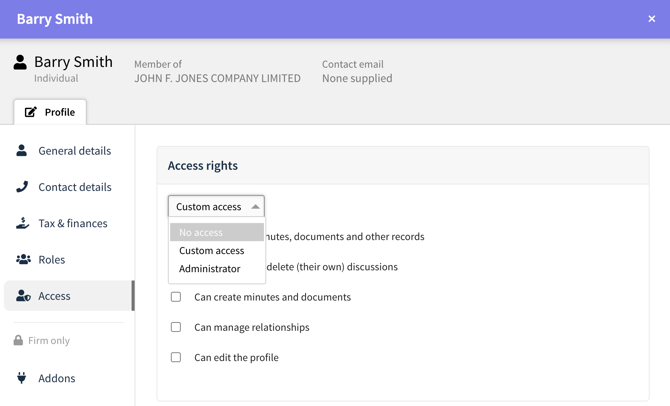Click the Contact details phone icon
This screenshot has height=406, width=670.
click(22, 187)
